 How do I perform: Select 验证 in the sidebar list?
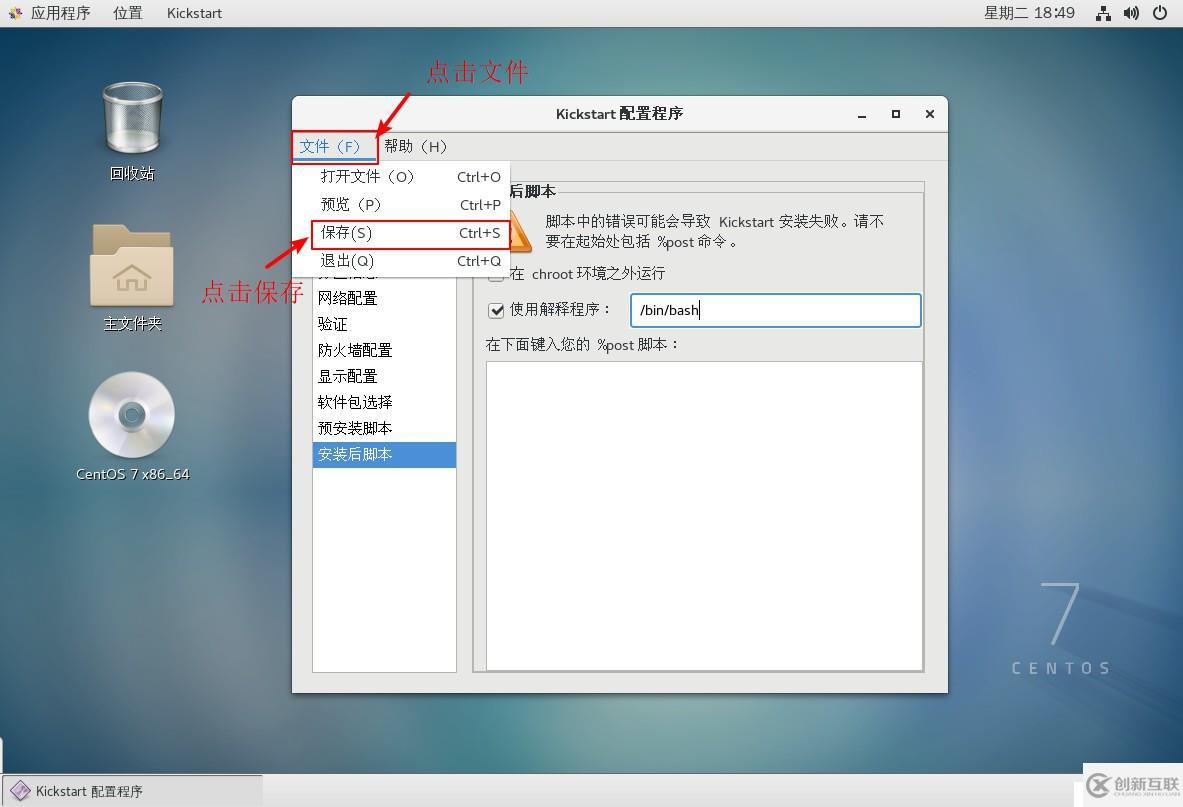pyautogui.click(x=384, y=324)
